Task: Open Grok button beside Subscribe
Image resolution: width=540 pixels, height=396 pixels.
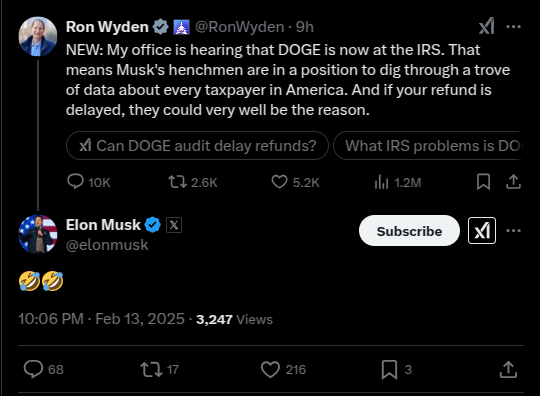Action: click(x=482, y=230)
